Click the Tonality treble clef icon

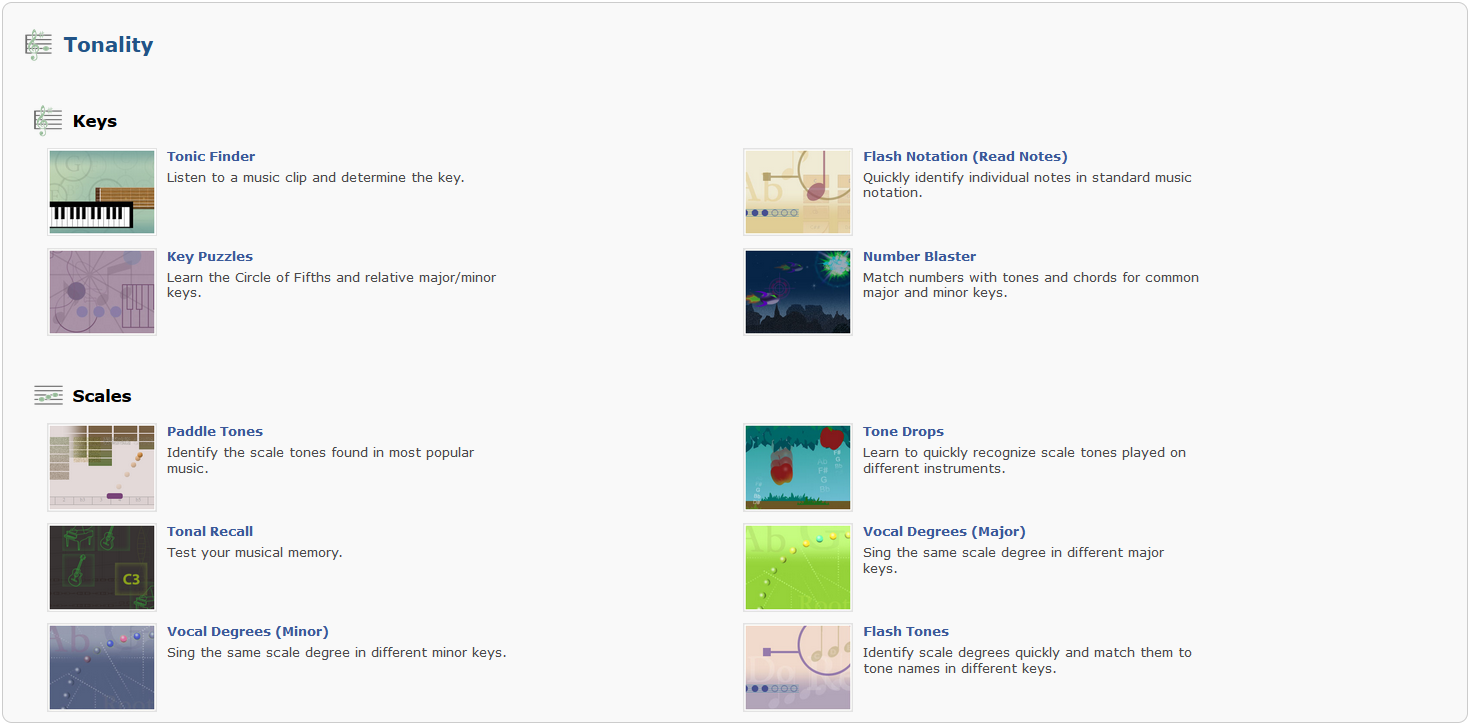pyautogui.click(x=38, y=45)
